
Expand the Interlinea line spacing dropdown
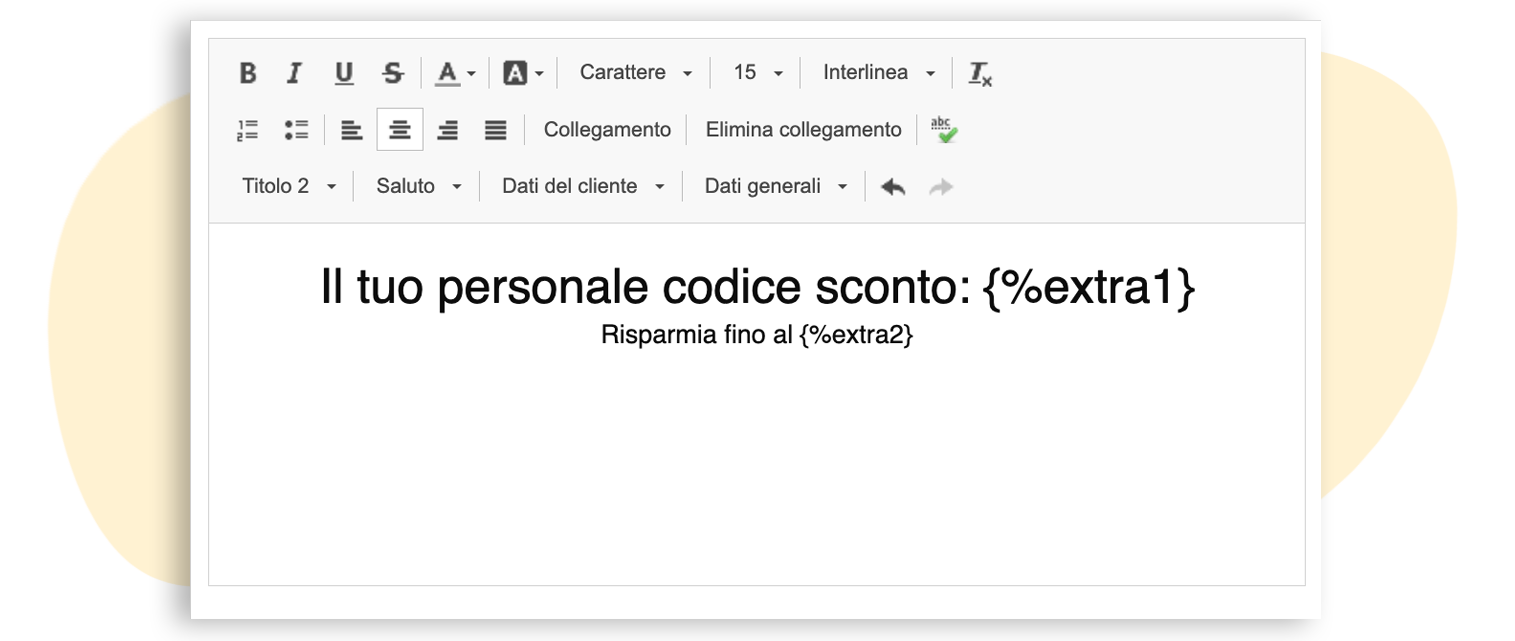878,73
